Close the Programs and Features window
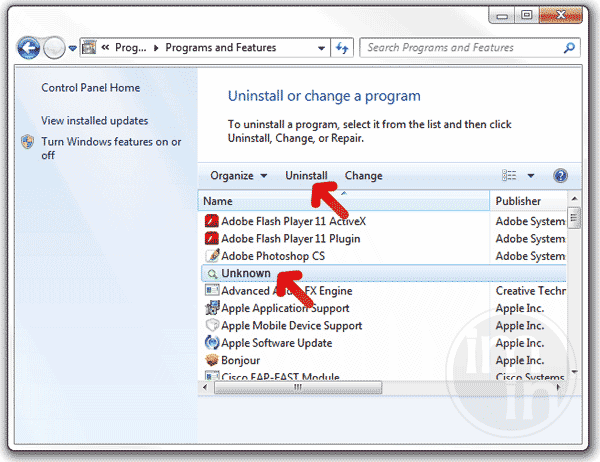Screen dimensions: 600x462 [561, 15]
